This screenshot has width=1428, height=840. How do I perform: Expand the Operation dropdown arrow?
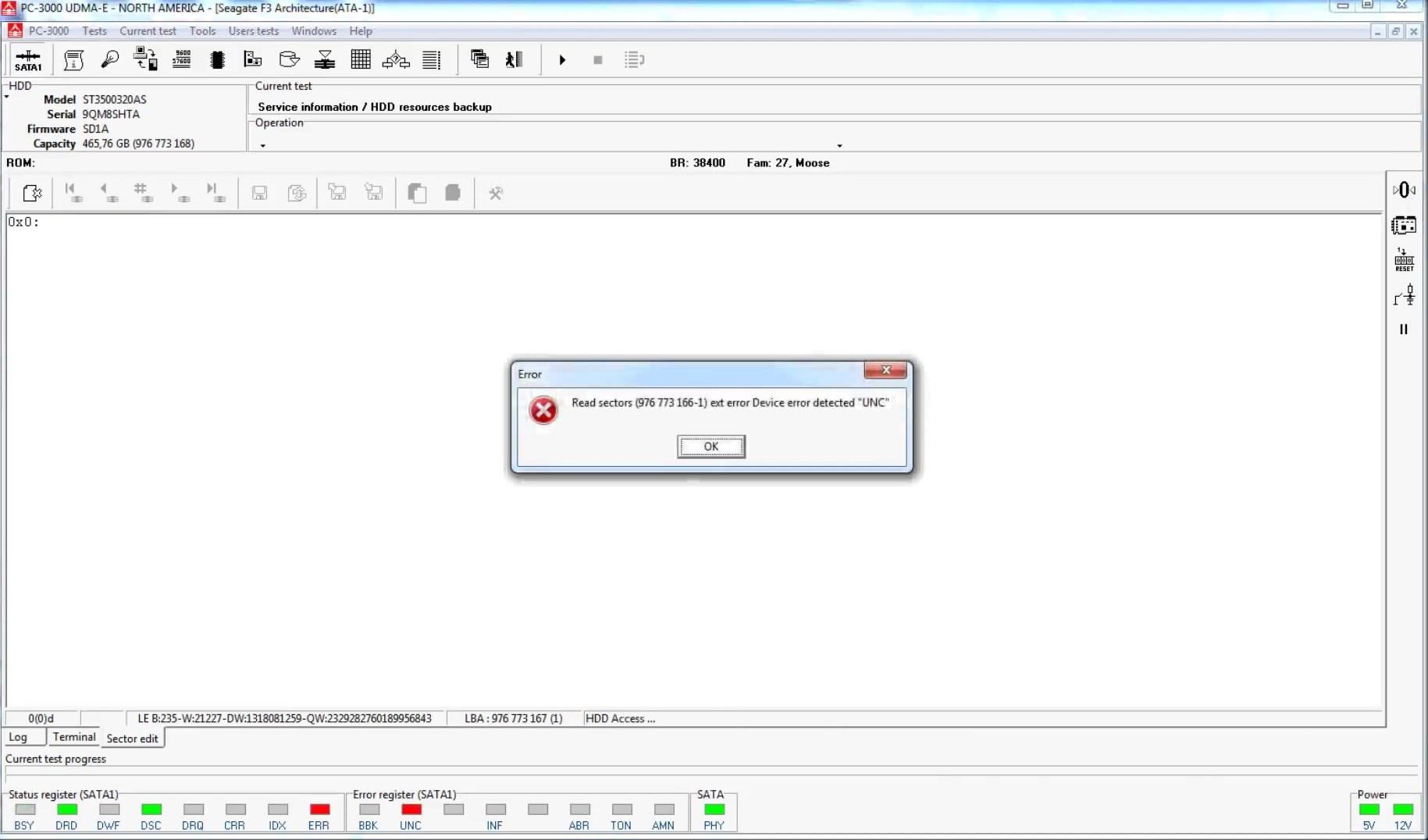click(839, 146)
